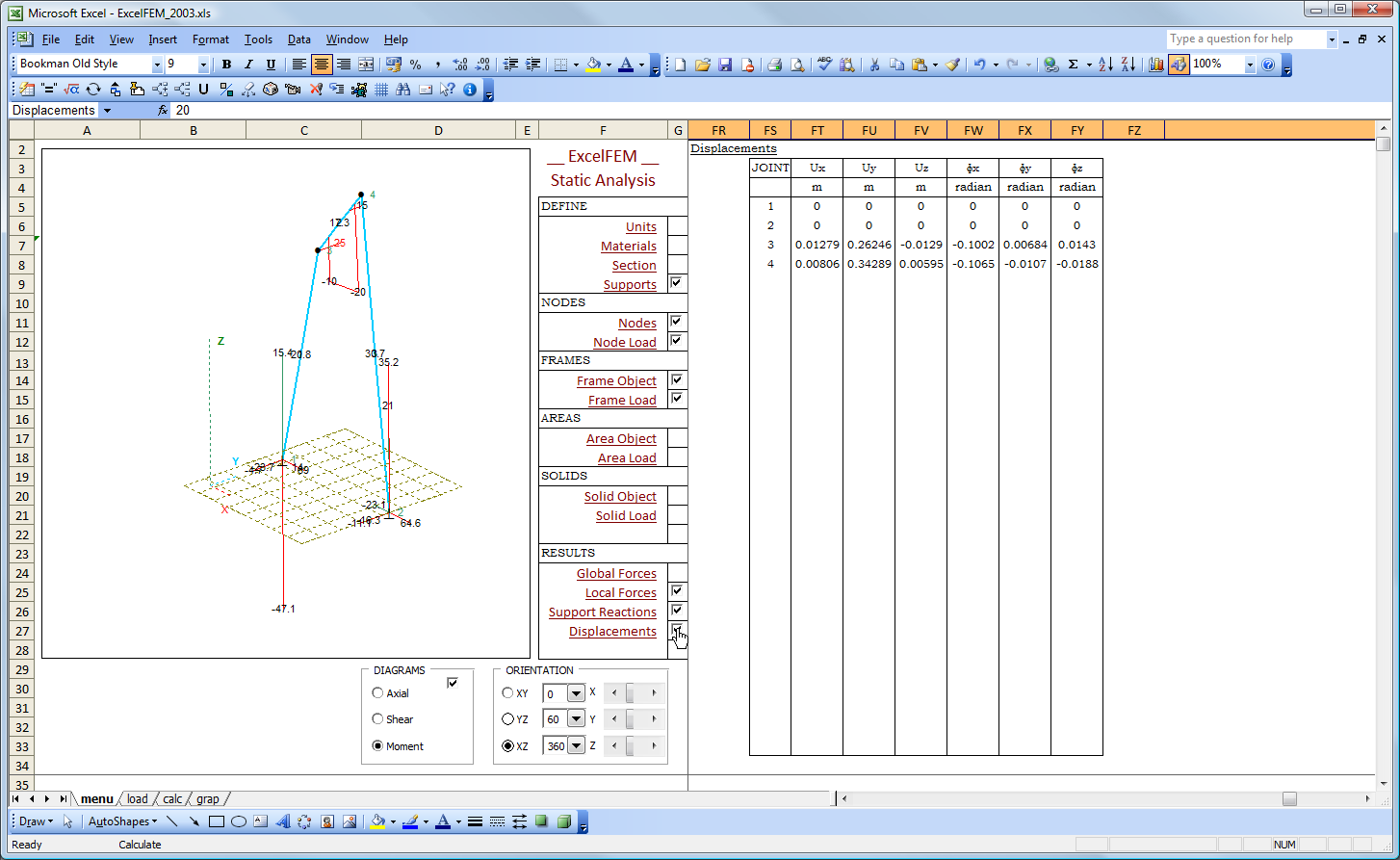Open the Global Forces link
1400x860 pixels.
click(616, 574)
